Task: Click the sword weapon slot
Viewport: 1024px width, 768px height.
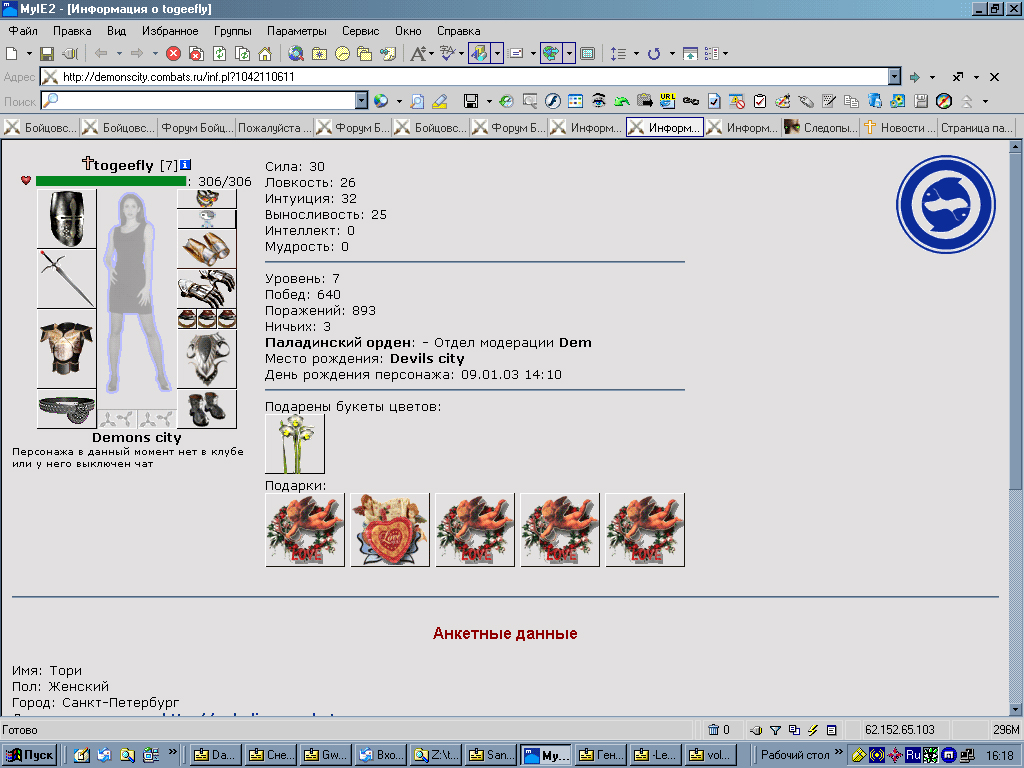Action: pyautogui.click(x=67, y=279)
